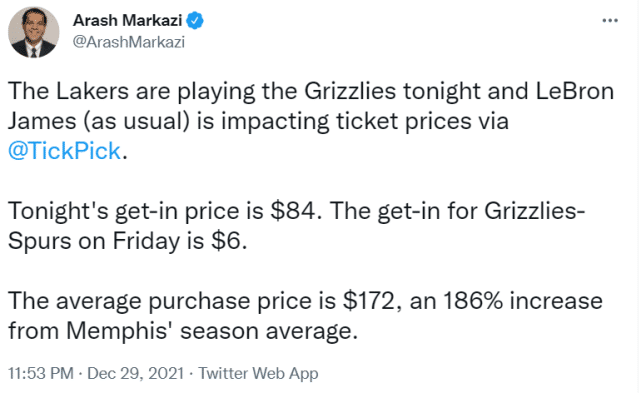The image size is (641, 393).
Task: Click the word Spurs in the tweet
Action: (x=40, y=241)
